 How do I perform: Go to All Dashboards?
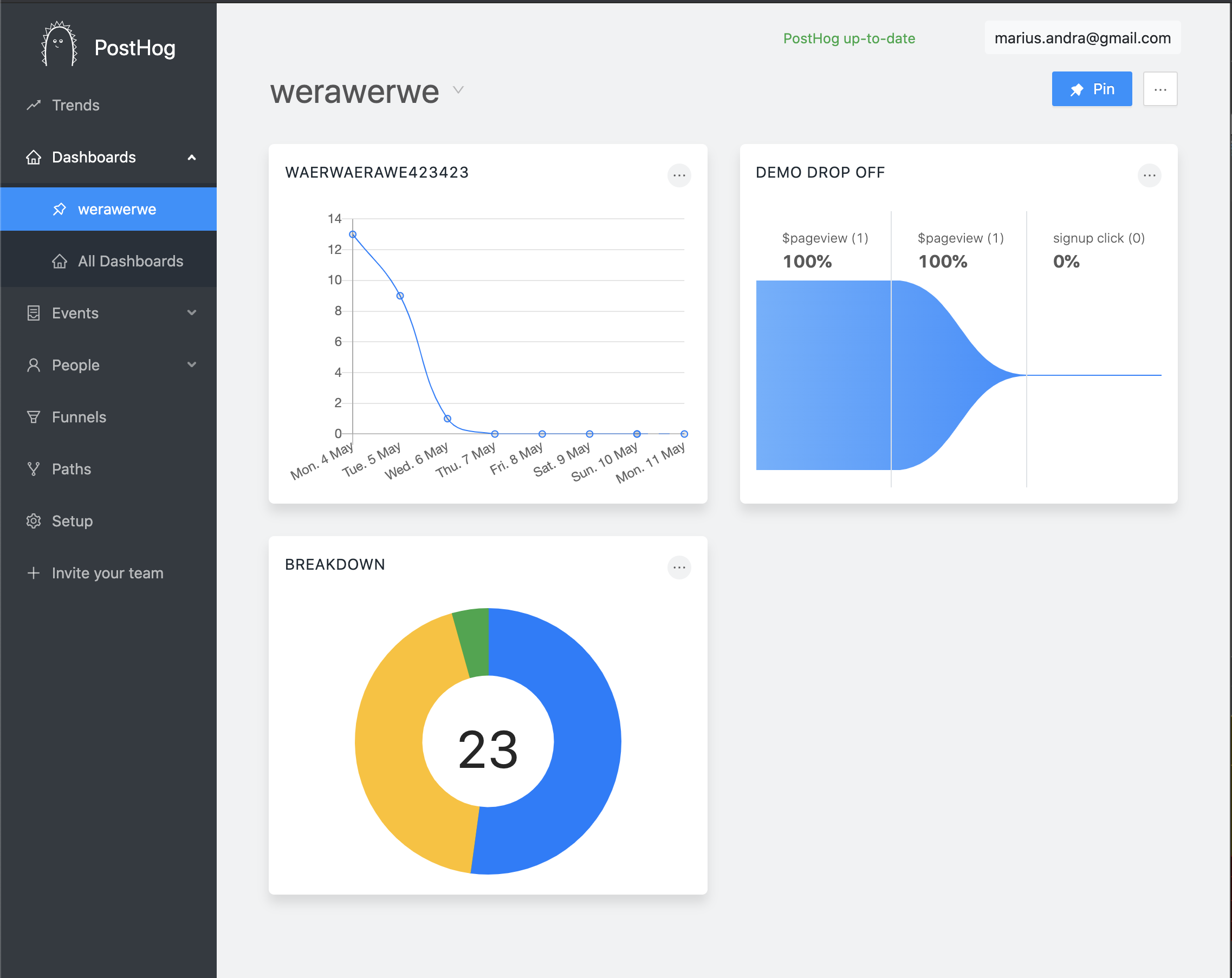tap(130, 261)
